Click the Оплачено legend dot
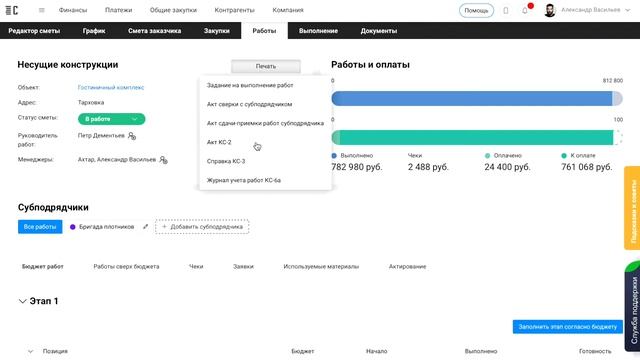The height and width of the screenshot is (360, 640). tap(487, 156)
